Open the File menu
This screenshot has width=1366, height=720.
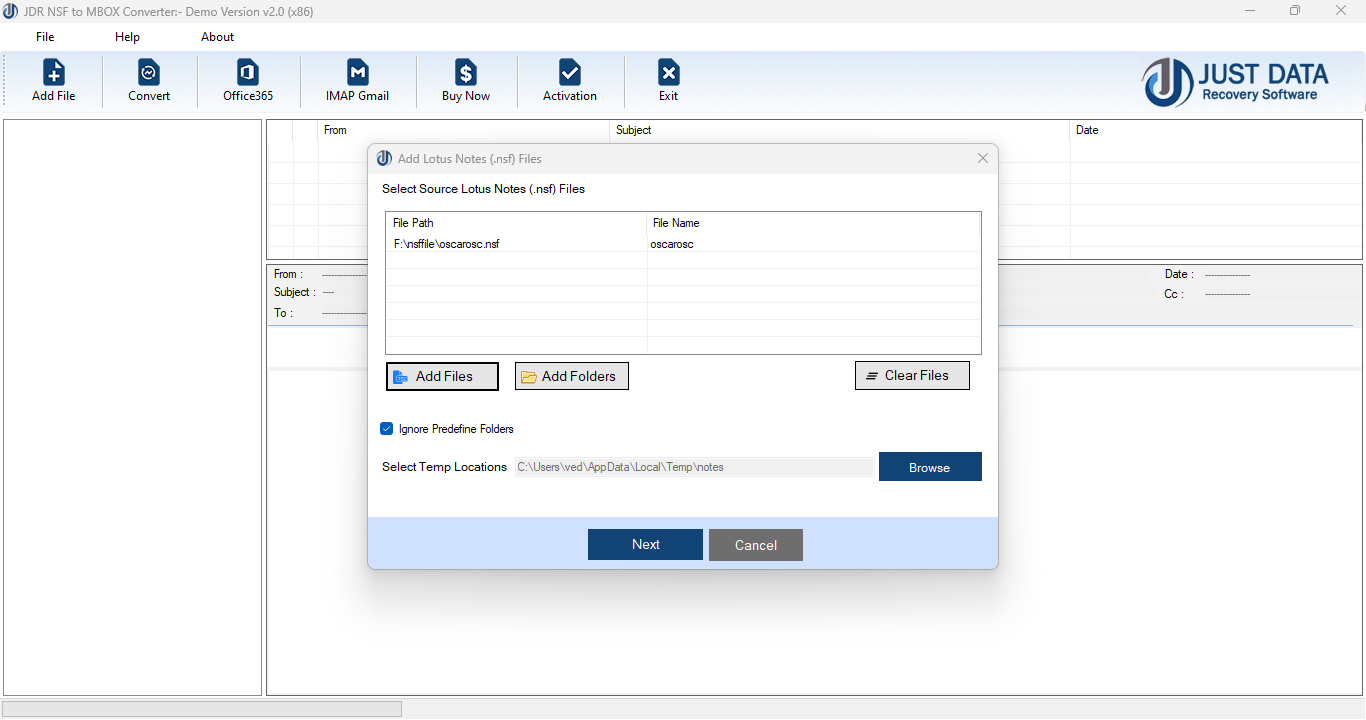(45, 37)
